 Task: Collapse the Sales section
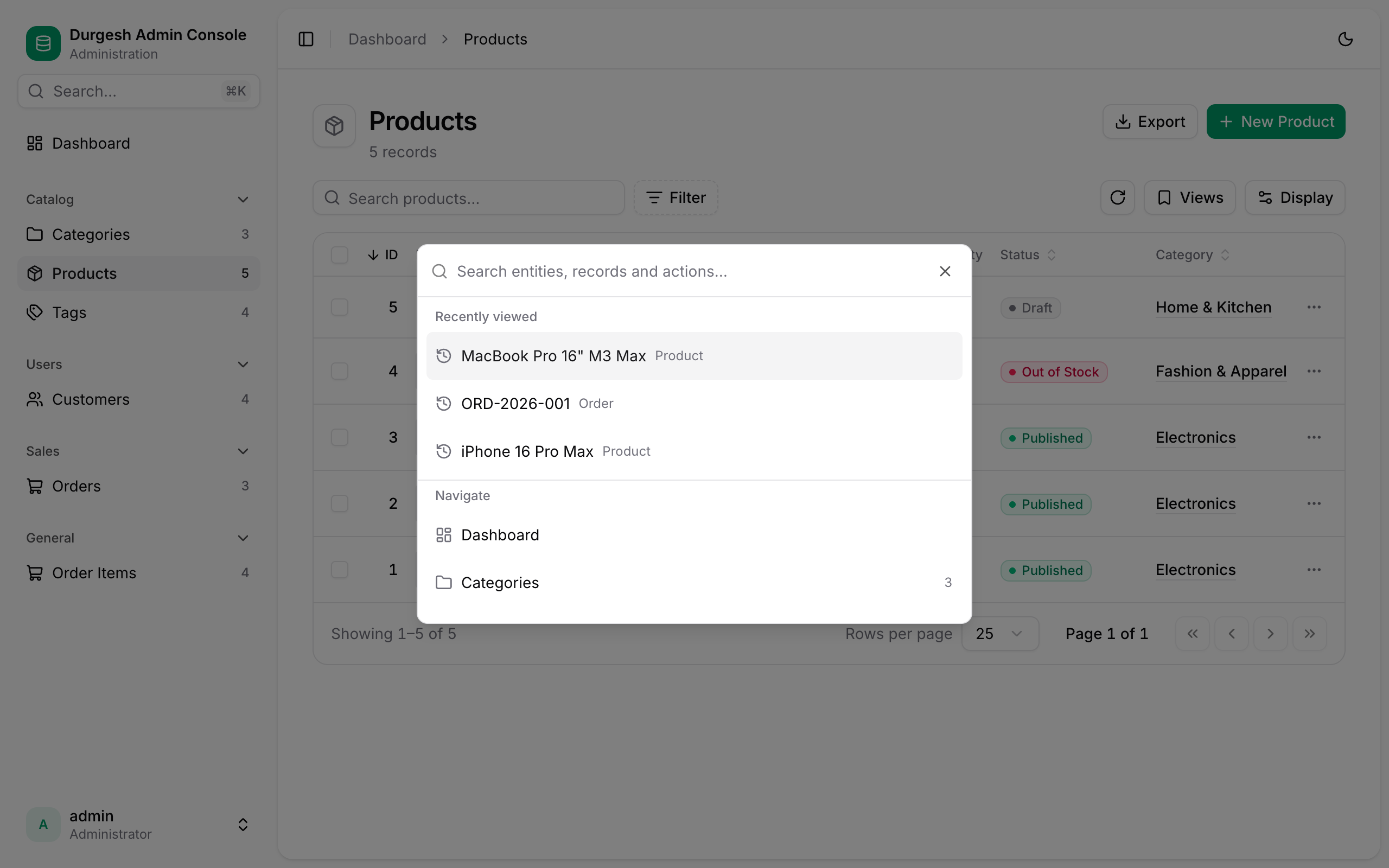243,451
